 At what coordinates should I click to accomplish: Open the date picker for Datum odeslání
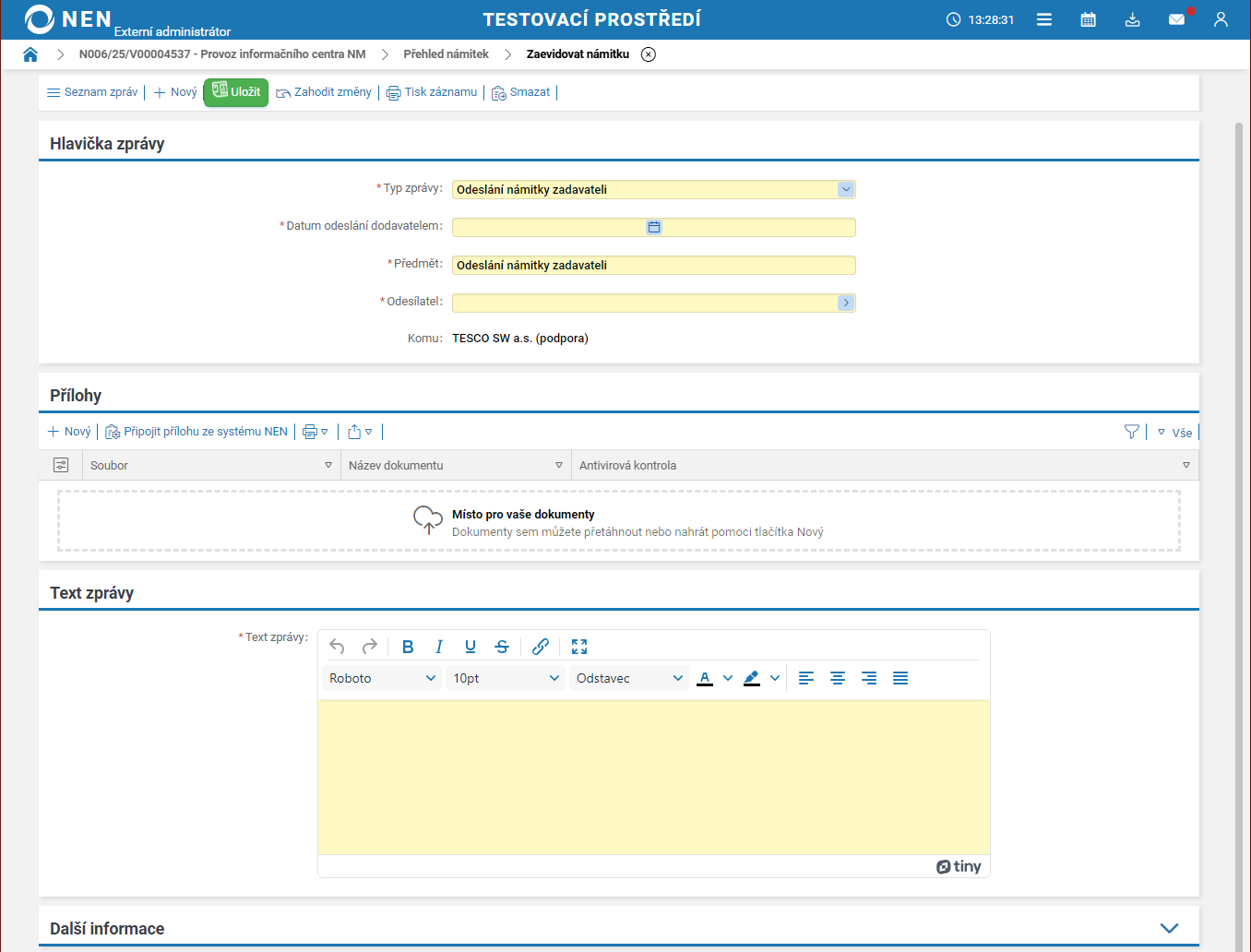(654, 227)
